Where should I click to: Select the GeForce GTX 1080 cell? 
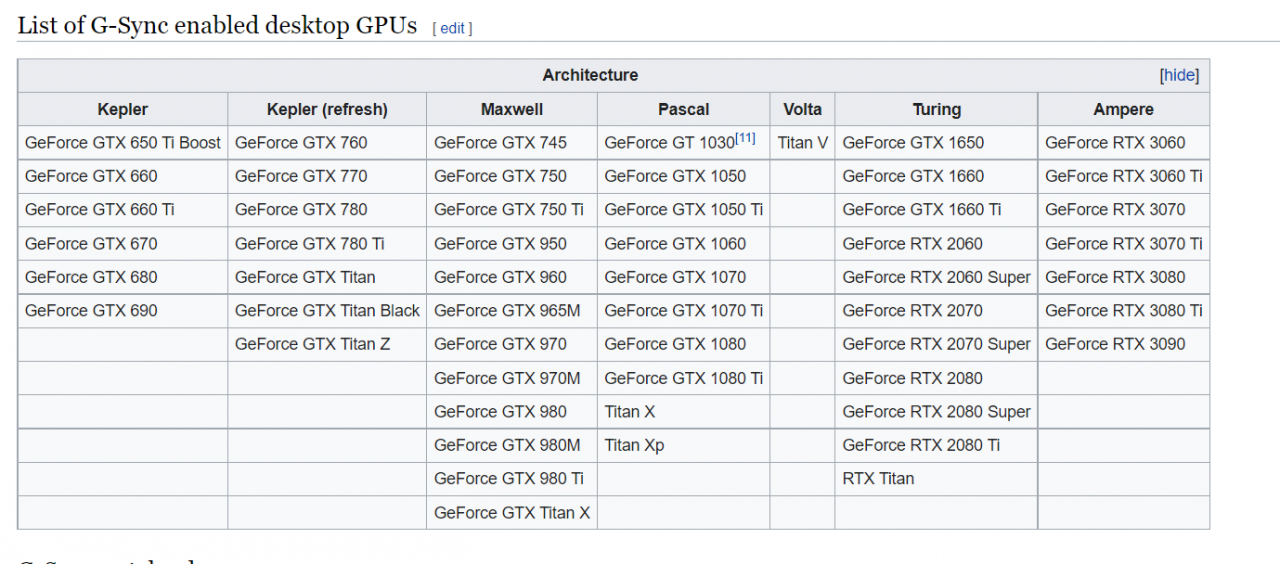(x=684, y=344)
